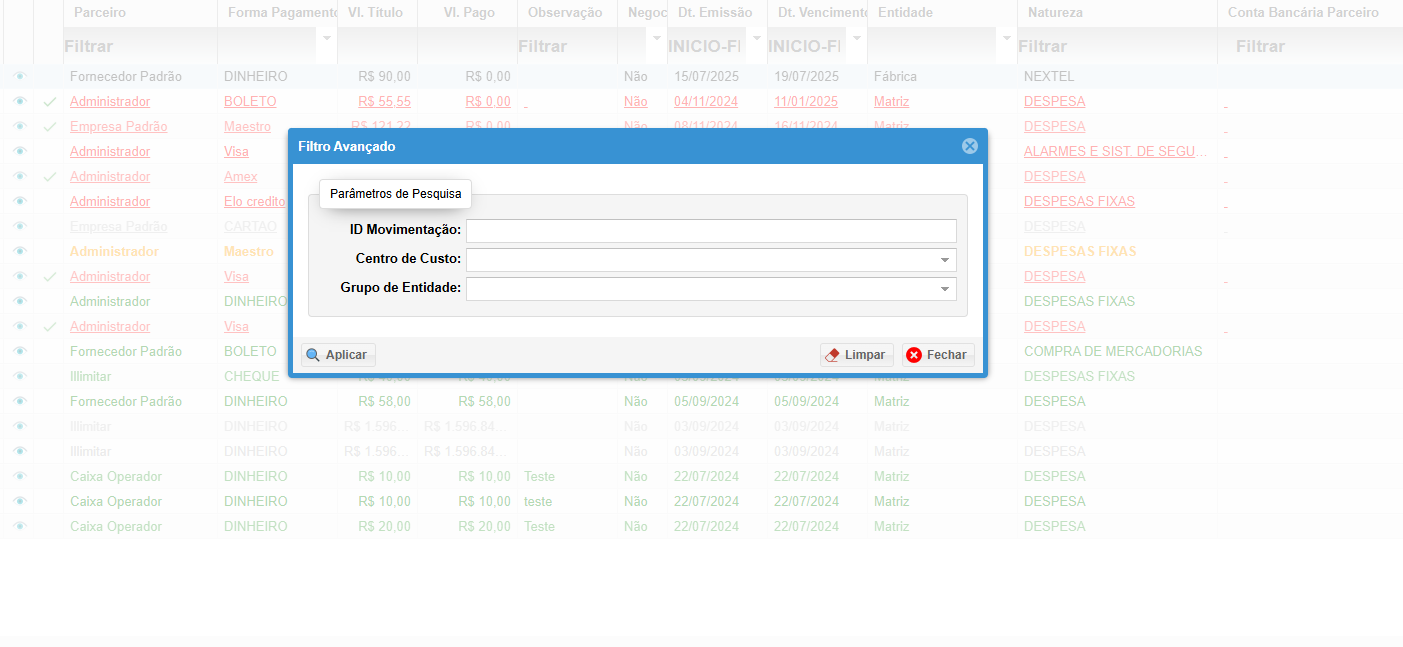Click the eye icon on the Administrador BOLETO row
The height and width of the screenshot is (647, 1403).
click(19, 101)
